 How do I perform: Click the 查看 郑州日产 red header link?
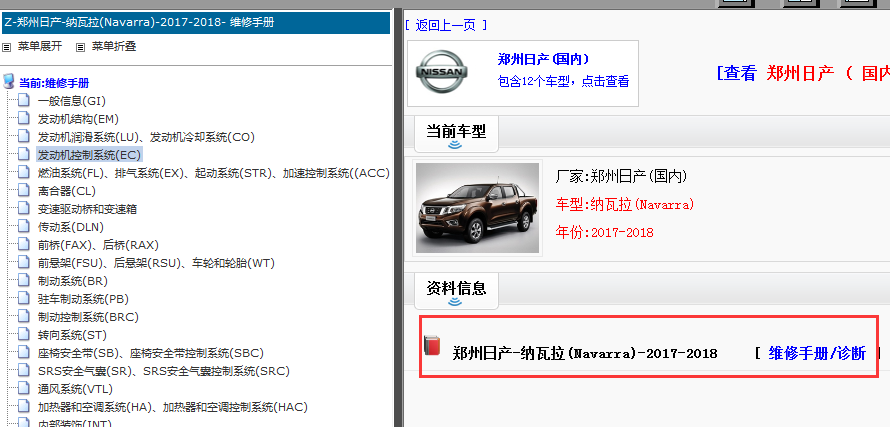pyautogui.click(x=803, y=73)
